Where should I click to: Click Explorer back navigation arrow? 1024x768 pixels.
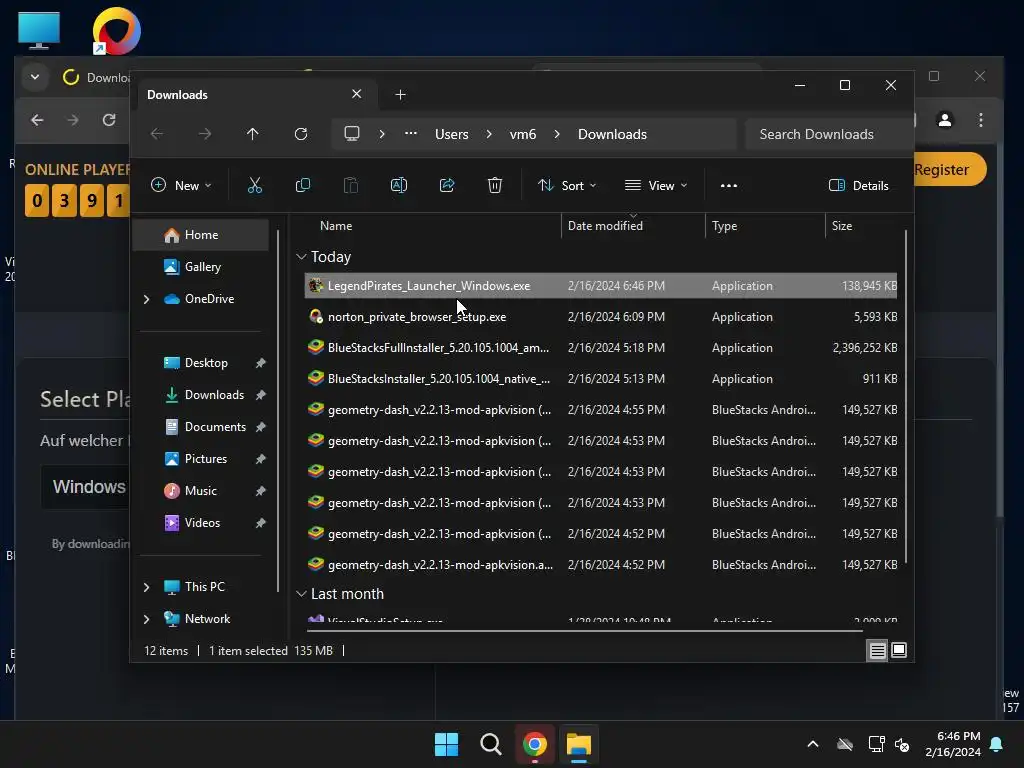tap(157, 134)
